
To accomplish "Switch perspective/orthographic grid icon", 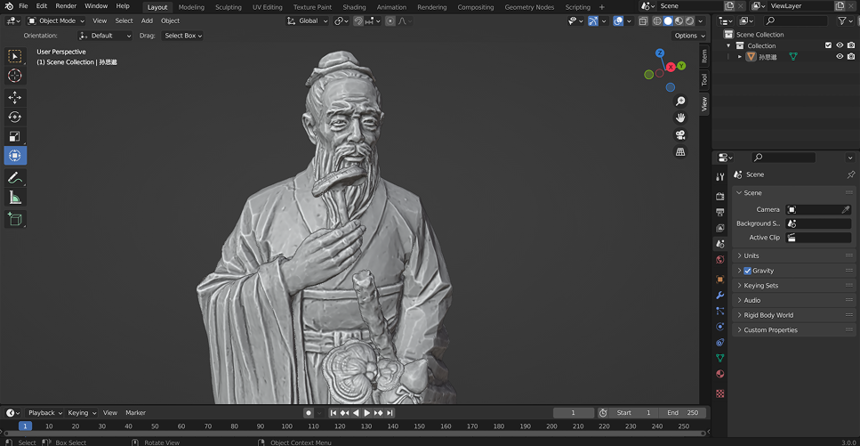I will pos(681,152).
